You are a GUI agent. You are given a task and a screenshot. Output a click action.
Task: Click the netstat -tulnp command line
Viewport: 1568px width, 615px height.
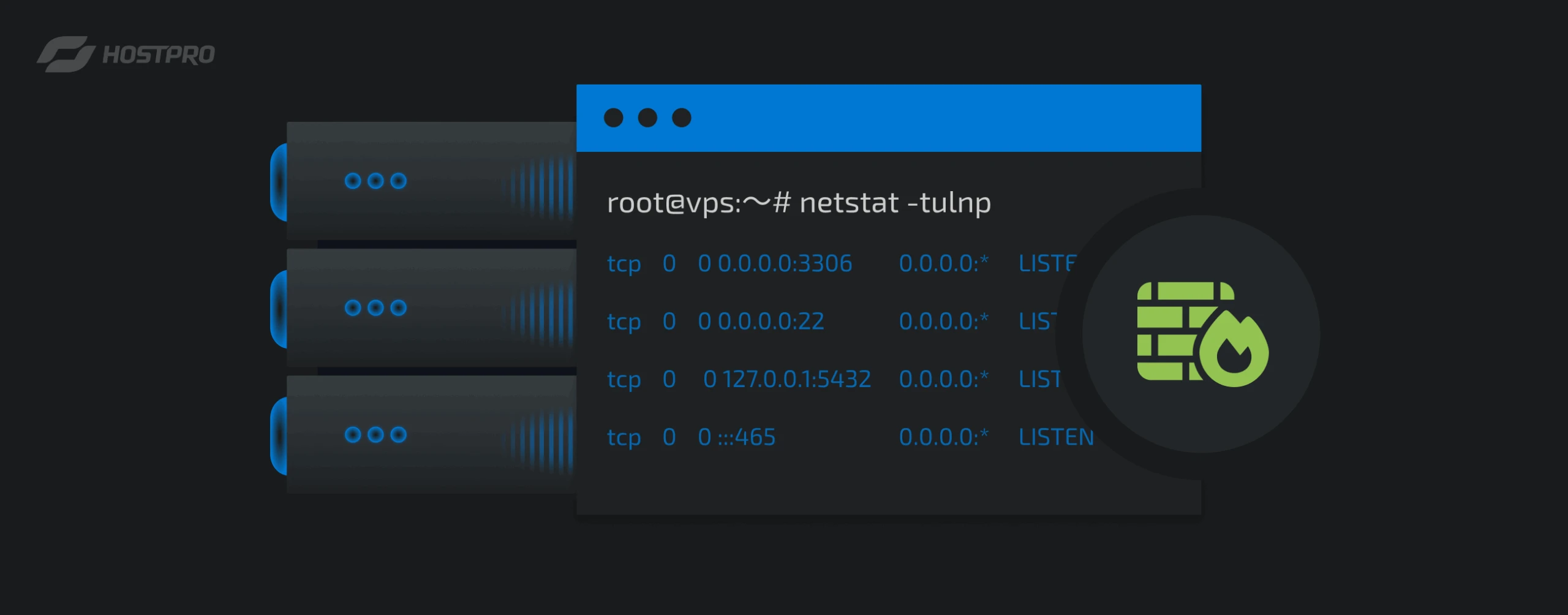coord(798,203)
